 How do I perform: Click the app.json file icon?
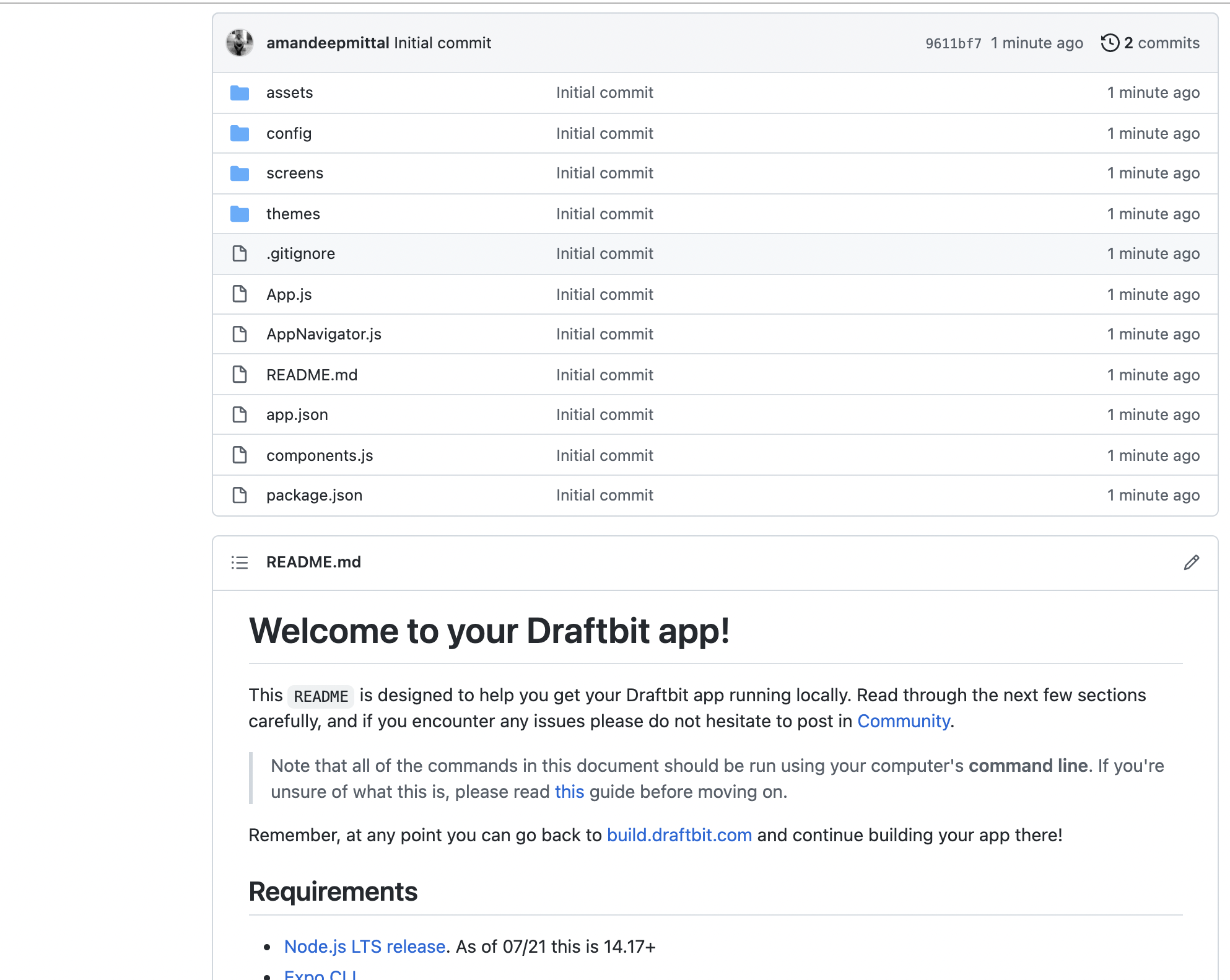point(240,414)
